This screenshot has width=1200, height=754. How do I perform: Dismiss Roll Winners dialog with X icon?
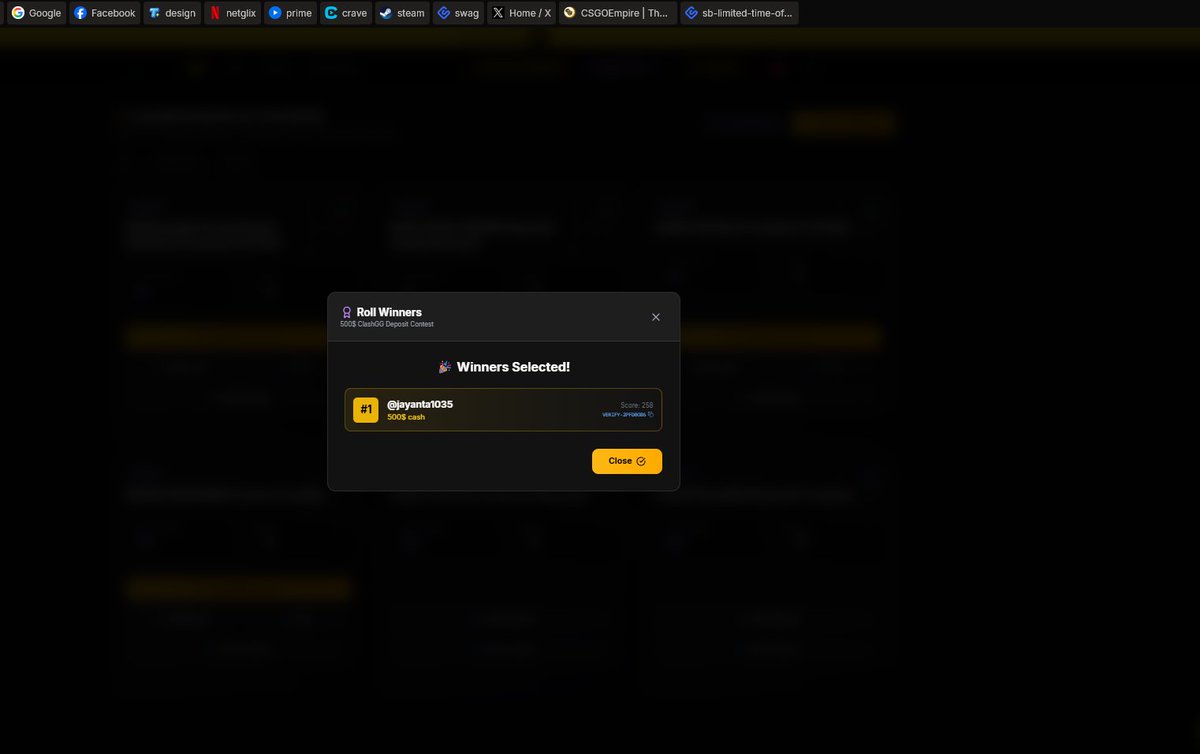coord(656,317)
